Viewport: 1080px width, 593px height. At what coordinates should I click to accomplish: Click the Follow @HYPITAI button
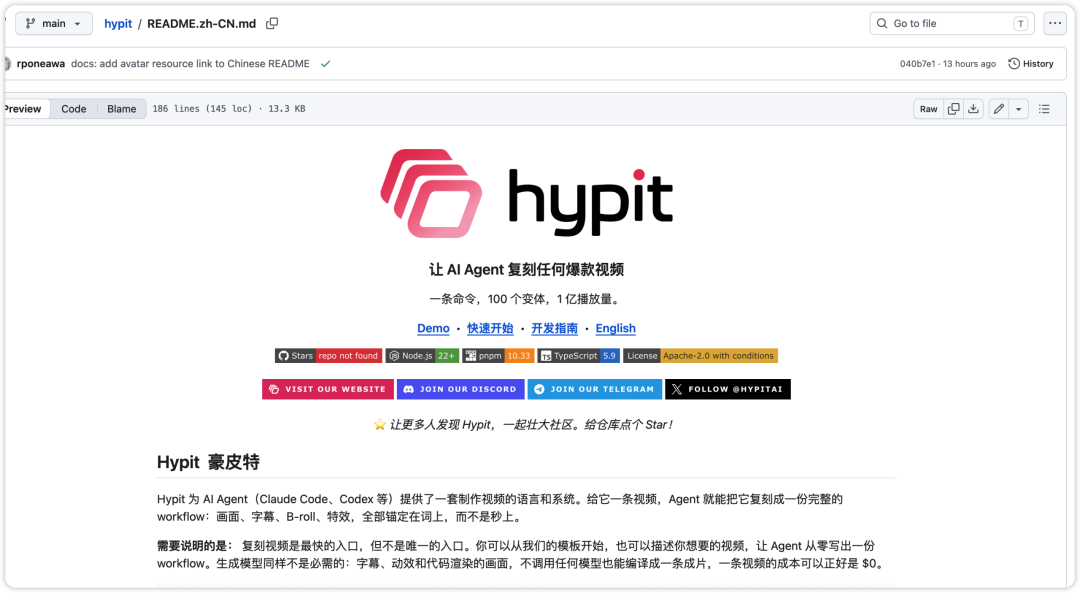(x=728, y=389)
